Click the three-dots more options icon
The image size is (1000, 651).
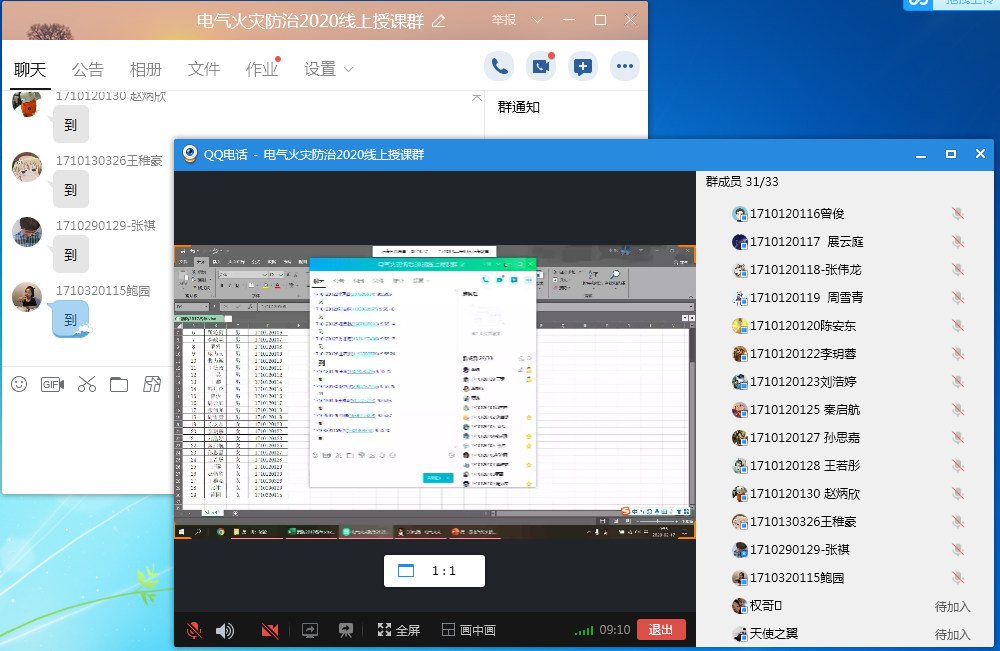pyautogui.click(x=625, y=67)
